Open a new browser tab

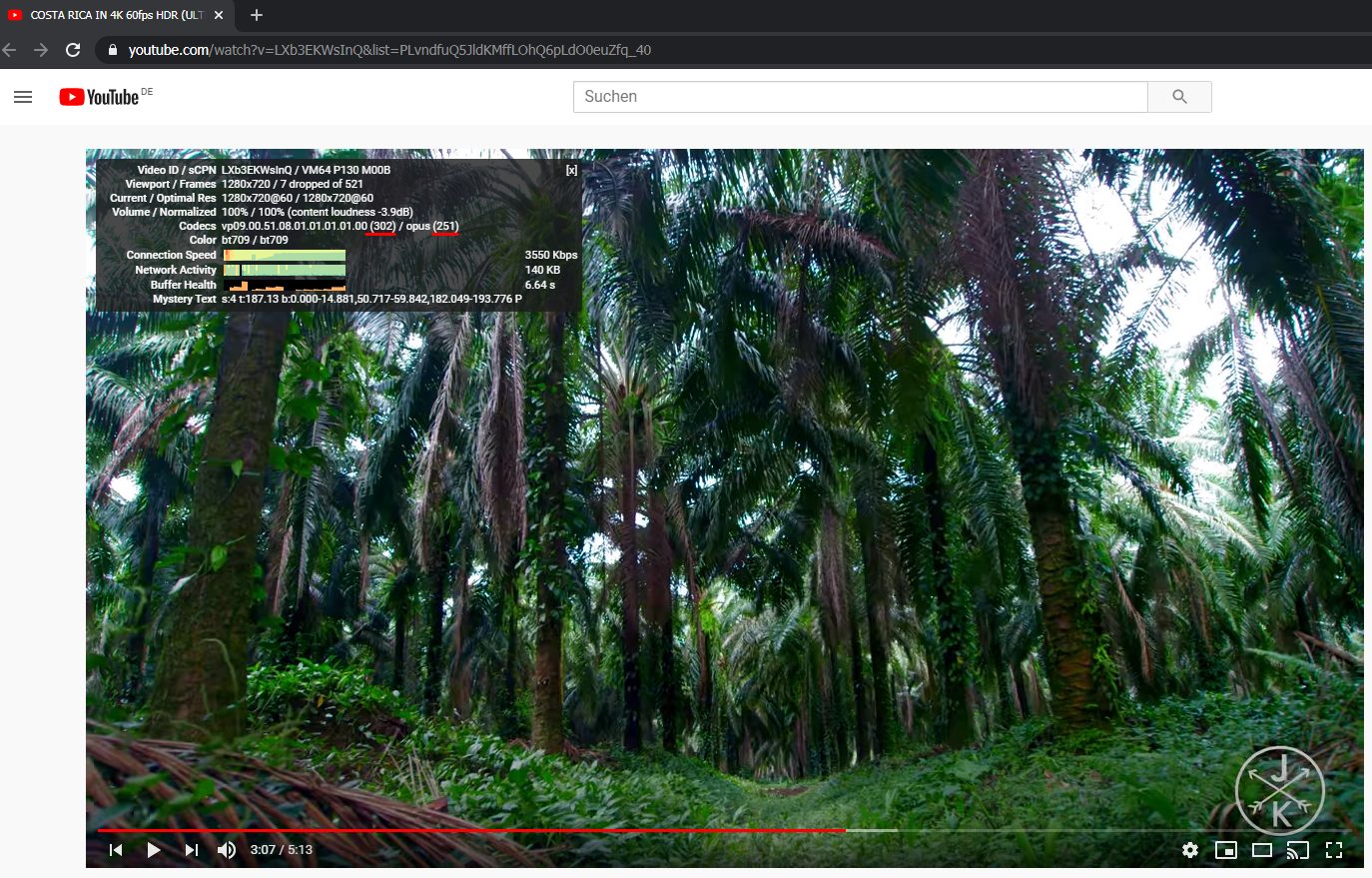[257, 15]
